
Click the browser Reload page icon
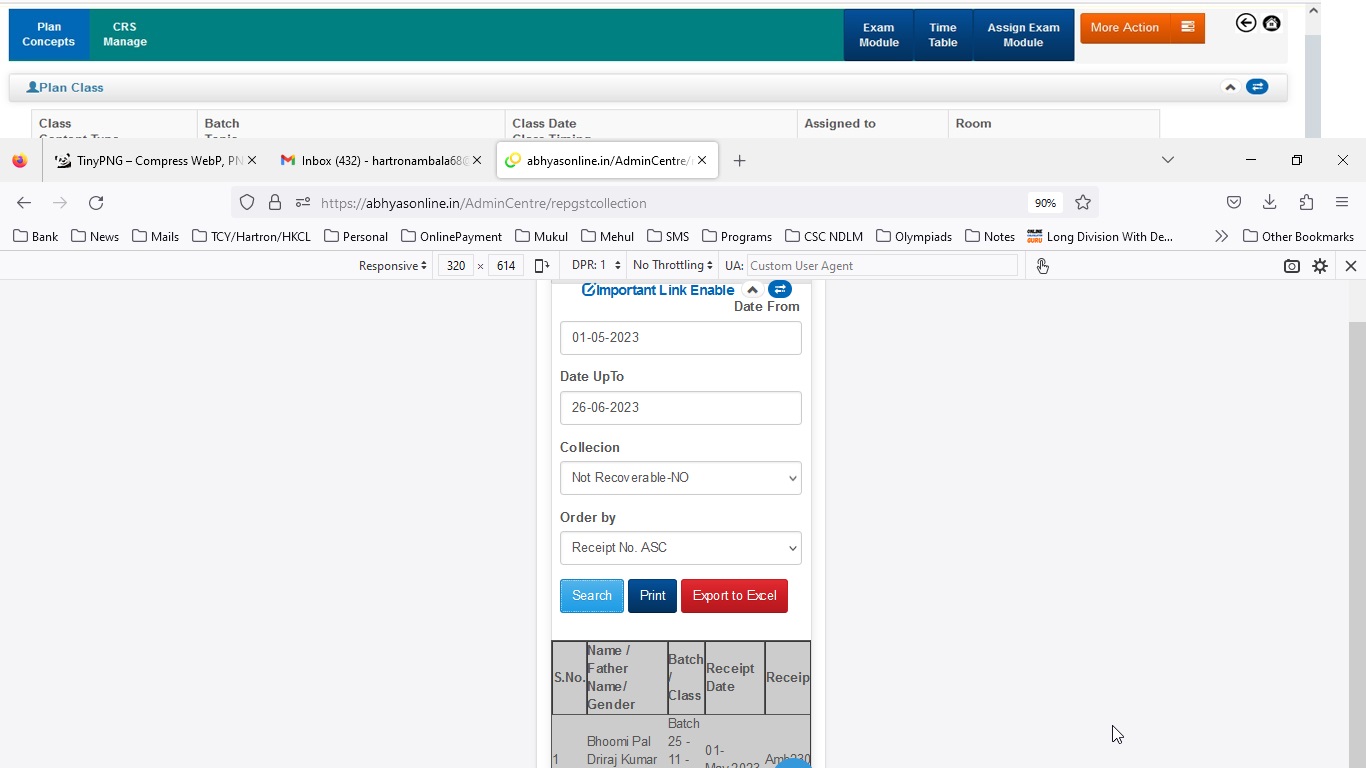96,203
